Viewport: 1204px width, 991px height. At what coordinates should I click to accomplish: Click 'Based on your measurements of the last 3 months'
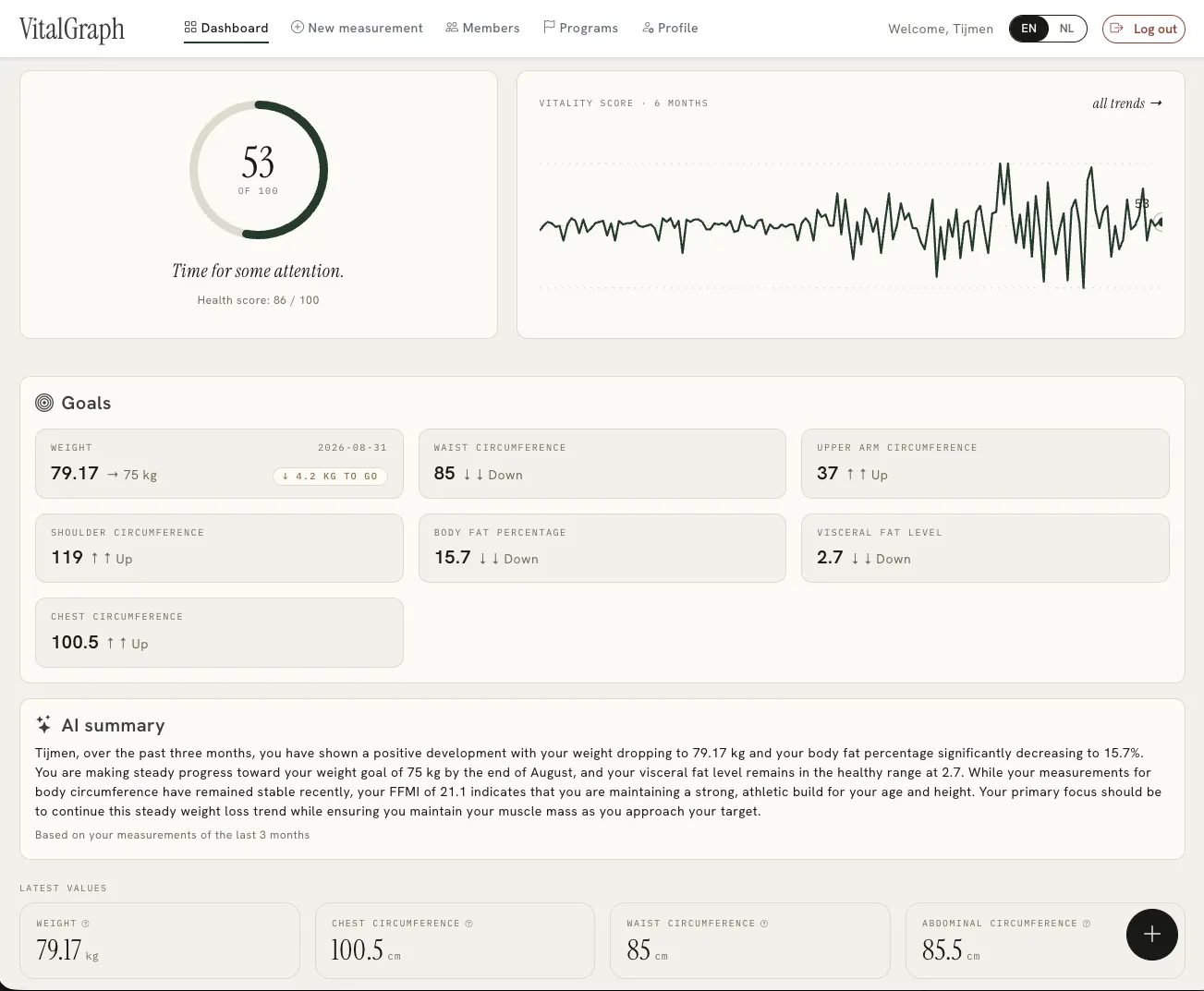point(172,835)
